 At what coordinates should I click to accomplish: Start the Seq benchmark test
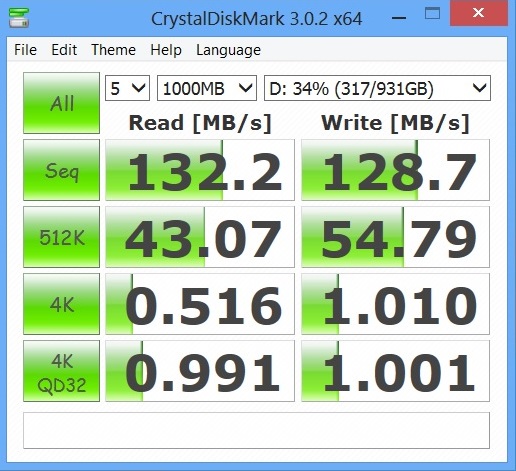click(61, 170)
